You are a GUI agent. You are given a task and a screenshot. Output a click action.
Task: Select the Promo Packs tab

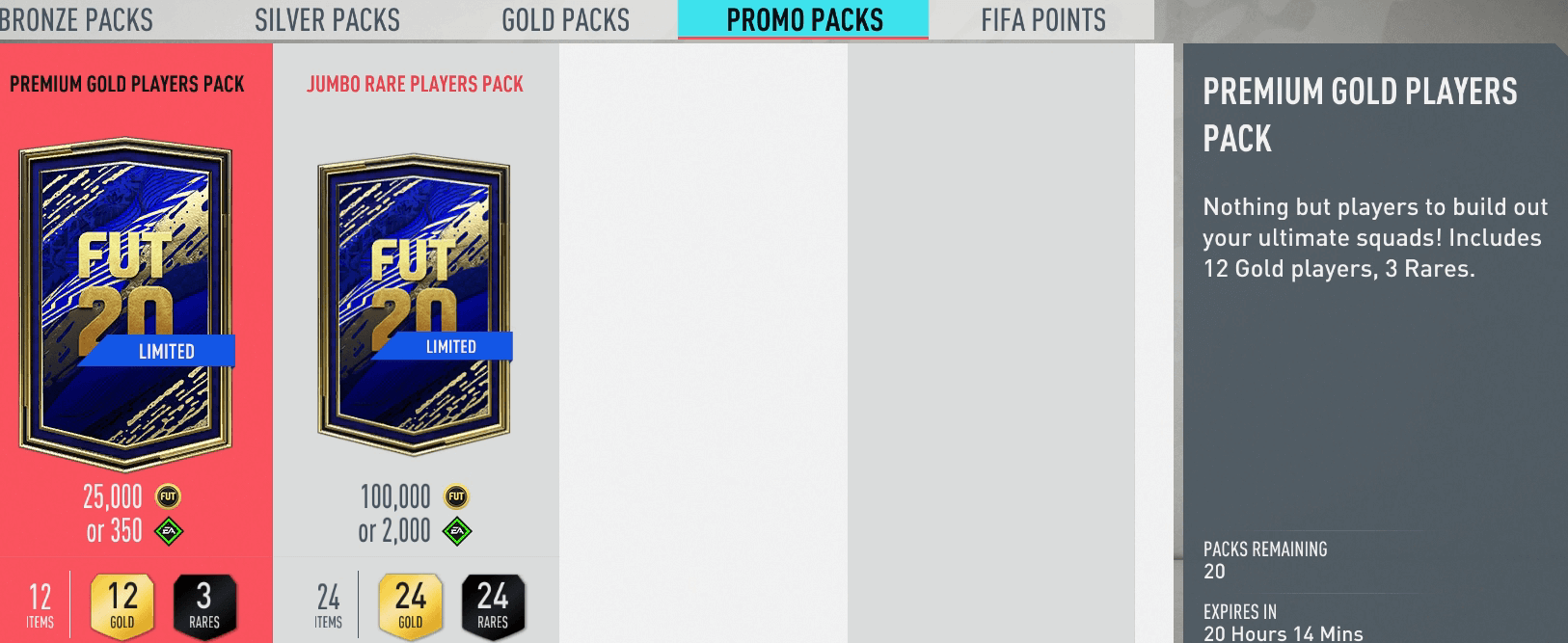click(x=803, y=19)
